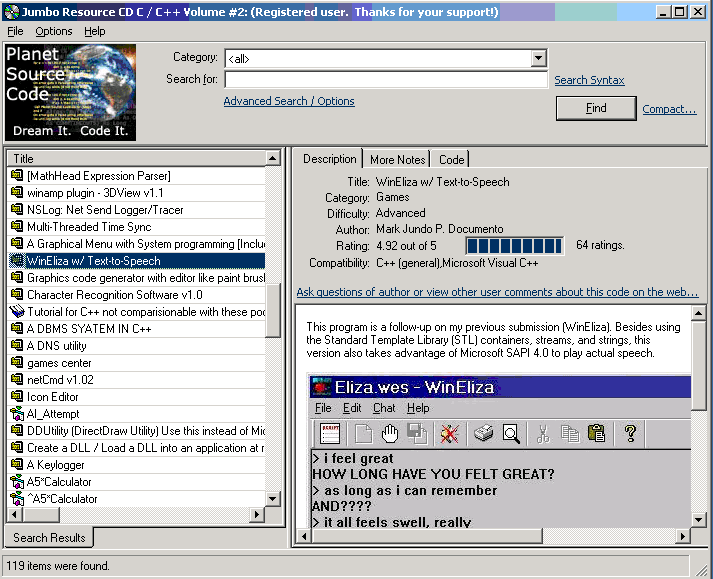This screenshot has height=579, width=713.
Task: Select A Keylogger title text
Action: (55, 465)
